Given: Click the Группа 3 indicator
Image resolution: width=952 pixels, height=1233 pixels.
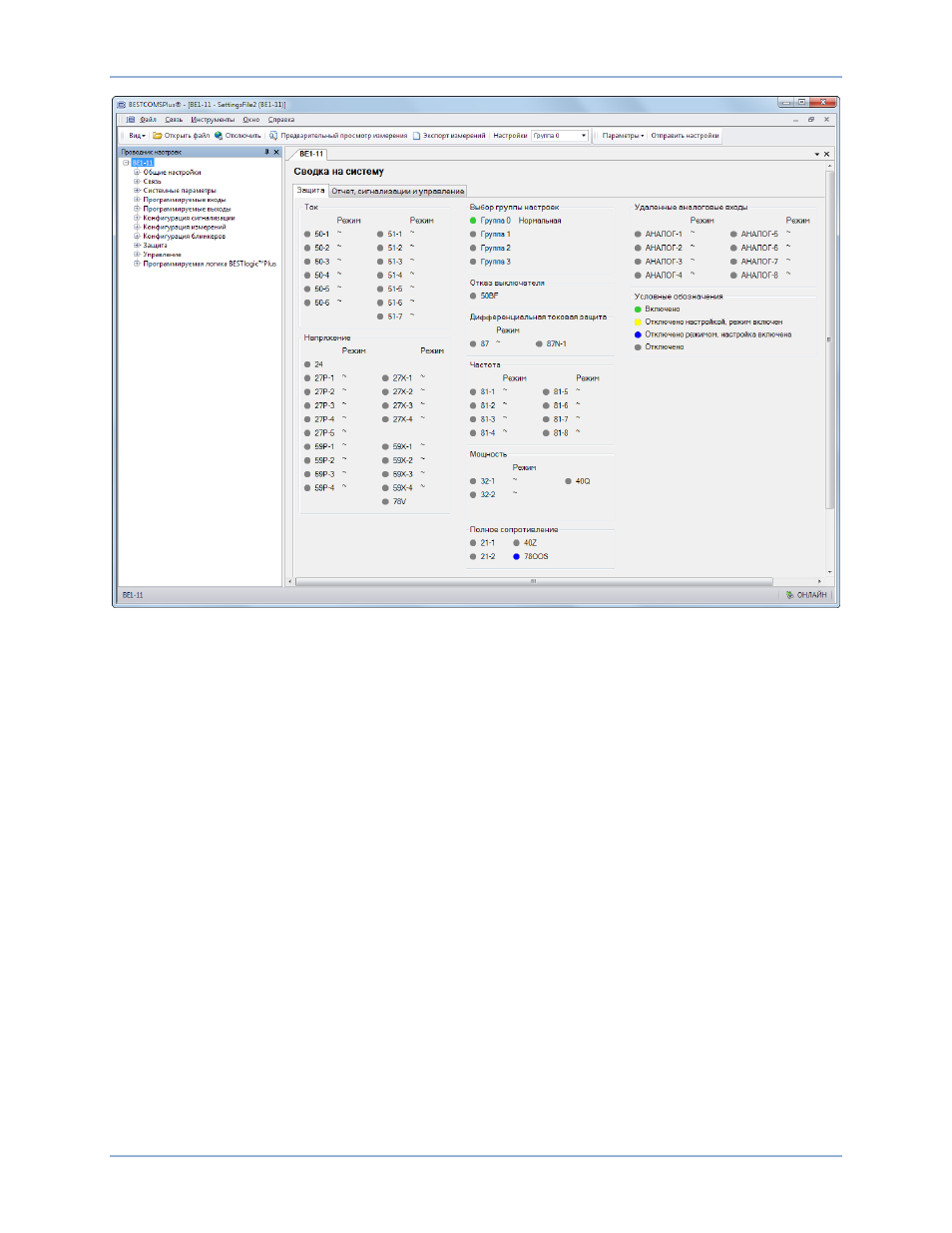Looking at the screenshot, I should tap(473, 262).
